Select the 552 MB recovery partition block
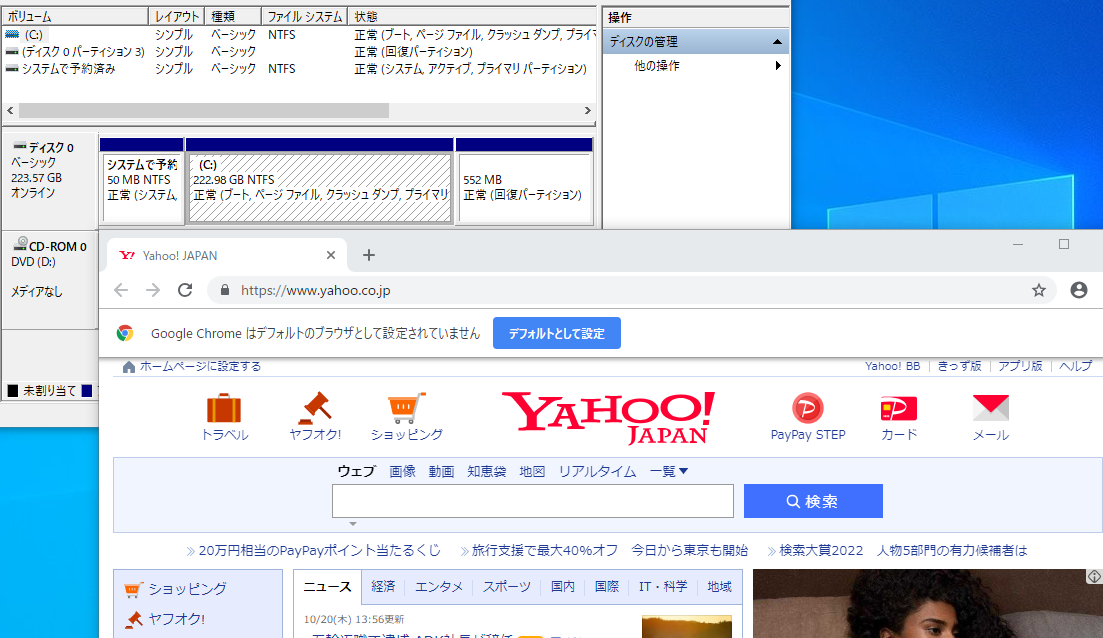Viewport: 1103px width, 638px height. (x=525, y=189)
